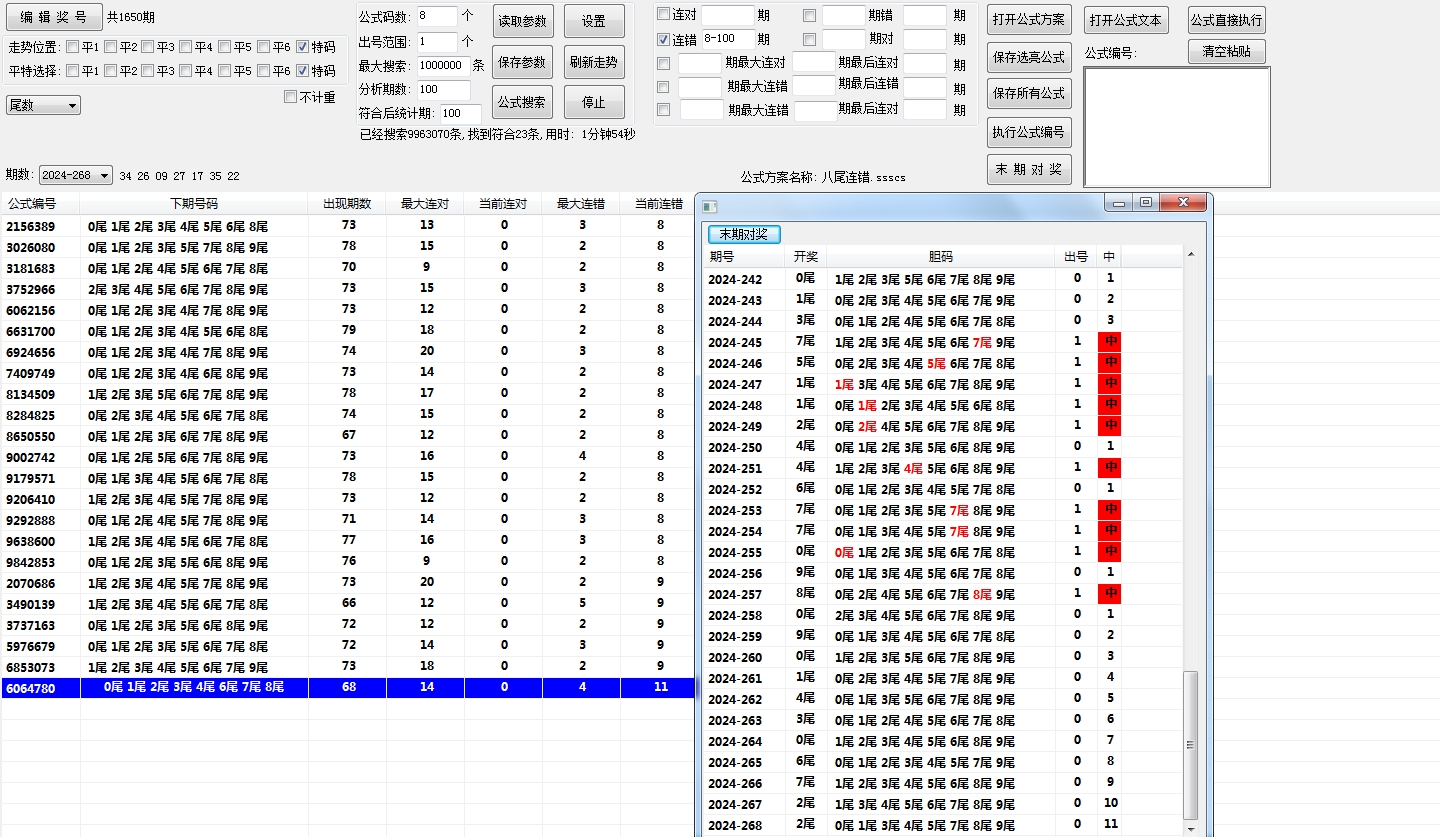Uncheck the 连错 checkbox
This screenshot has height=837, width=1440.
(x=663, y=39)
